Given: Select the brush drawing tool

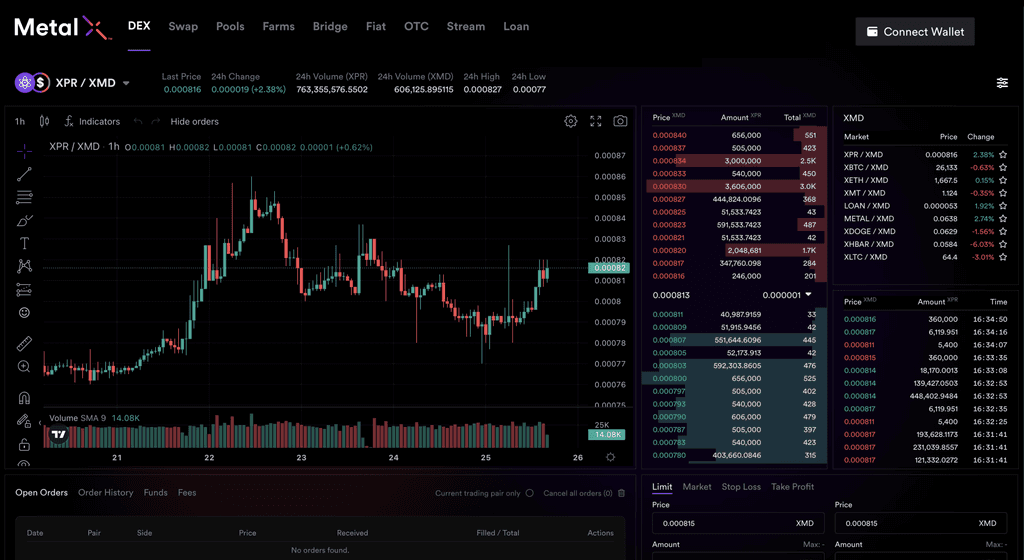Looking at the screenshot, I should coord(24,220).
